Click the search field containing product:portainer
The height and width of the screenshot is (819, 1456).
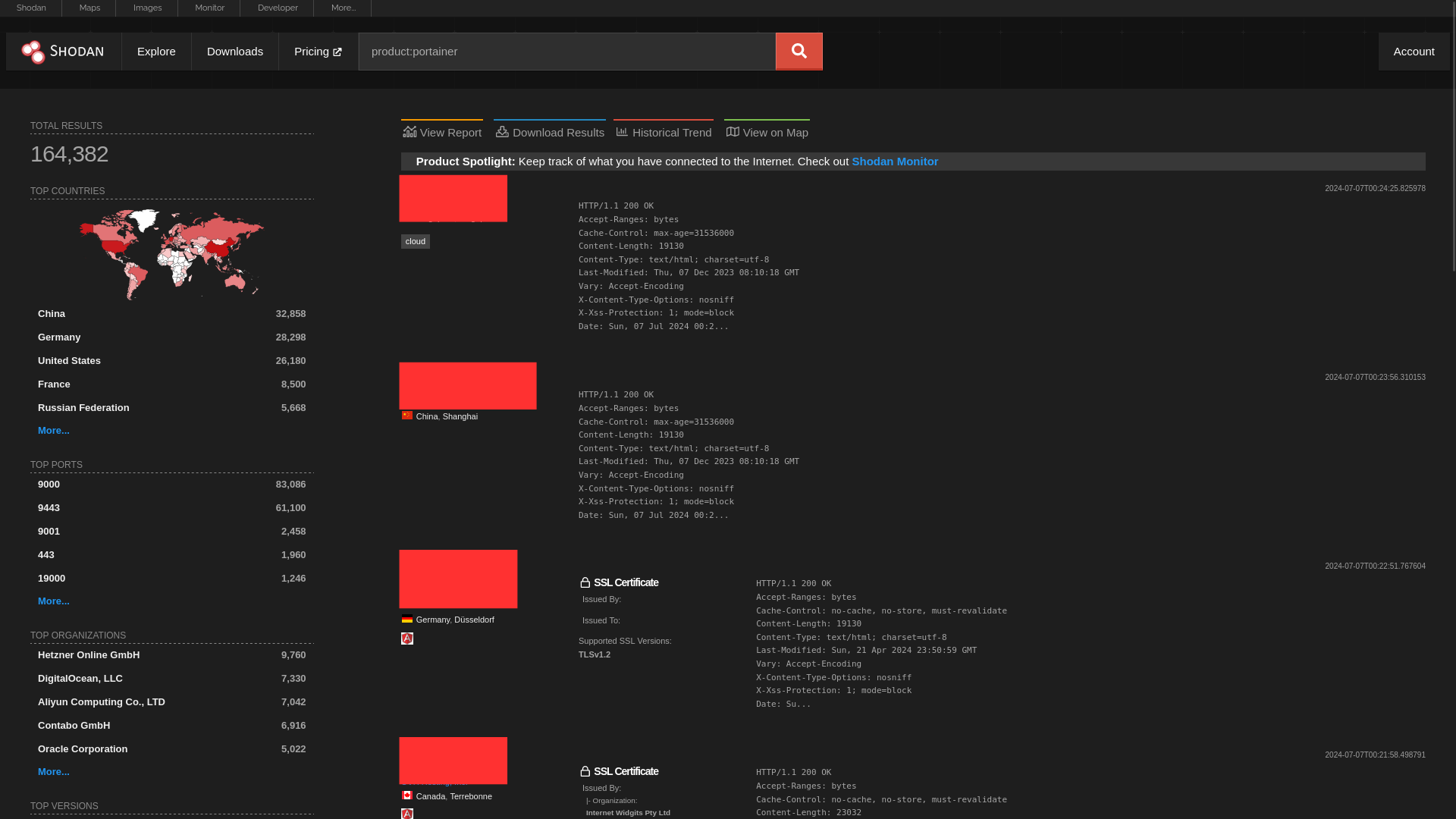(567, 51)
